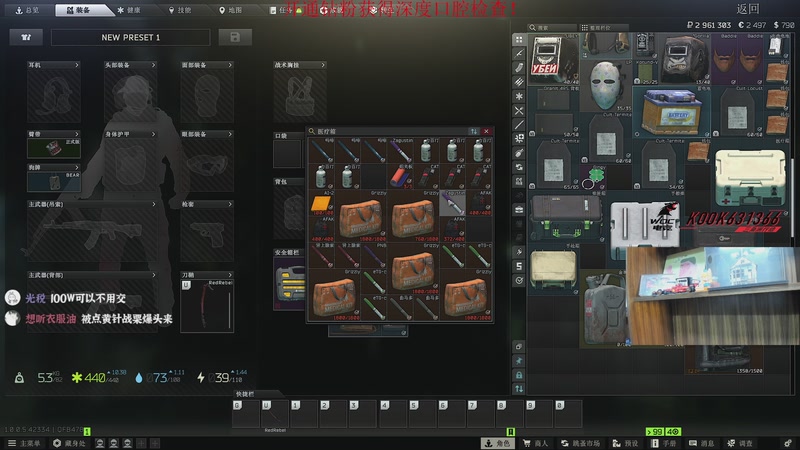
Task: Filter stash by diagonal line icon
Action: [x=519, y=124]
